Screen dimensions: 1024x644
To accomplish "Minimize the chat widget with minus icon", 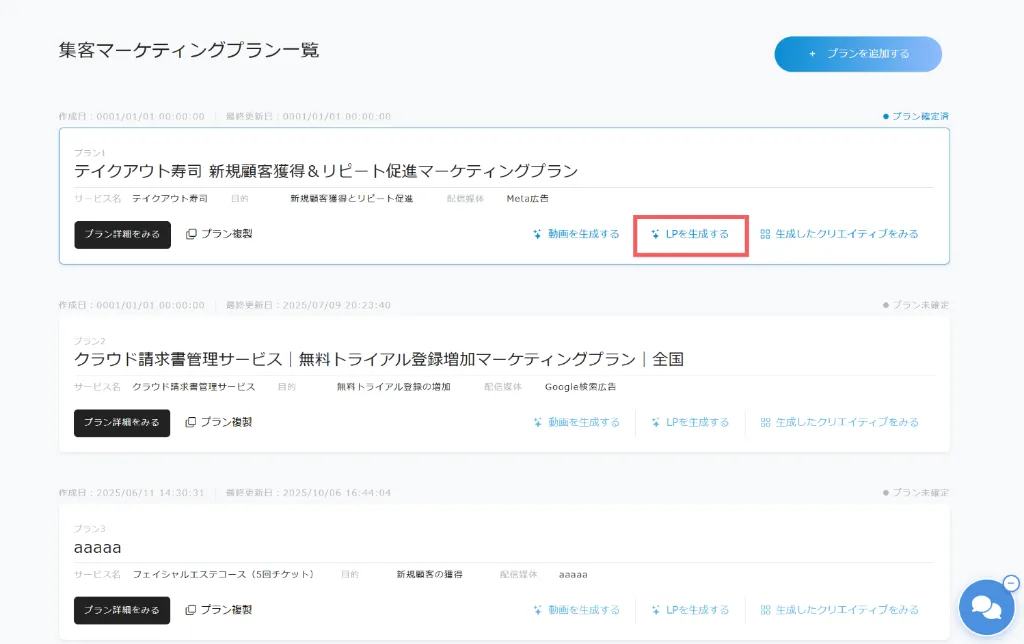I will point(1010,583).
